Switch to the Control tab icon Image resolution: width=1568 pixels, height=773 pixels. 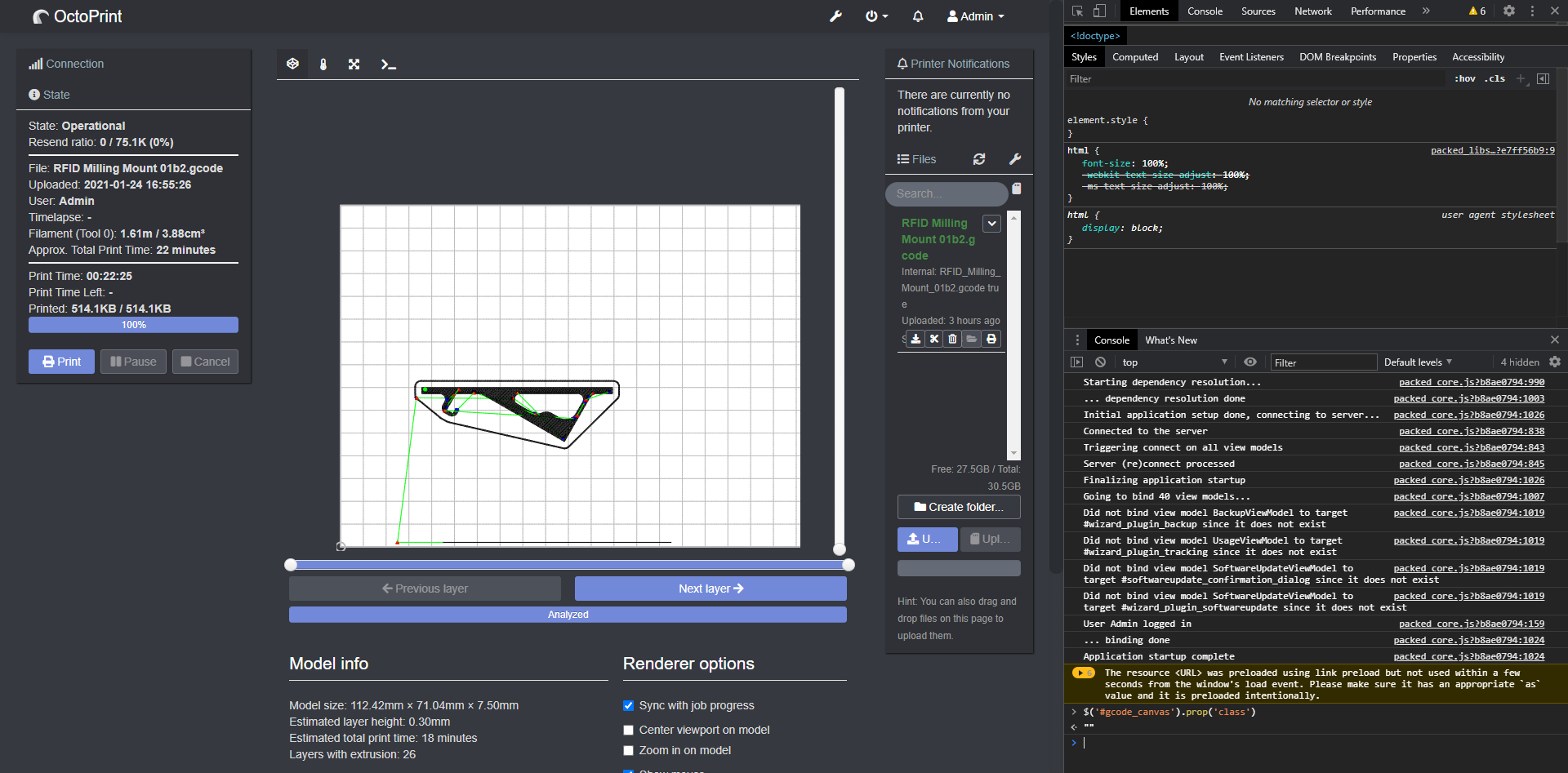[354, 64]
